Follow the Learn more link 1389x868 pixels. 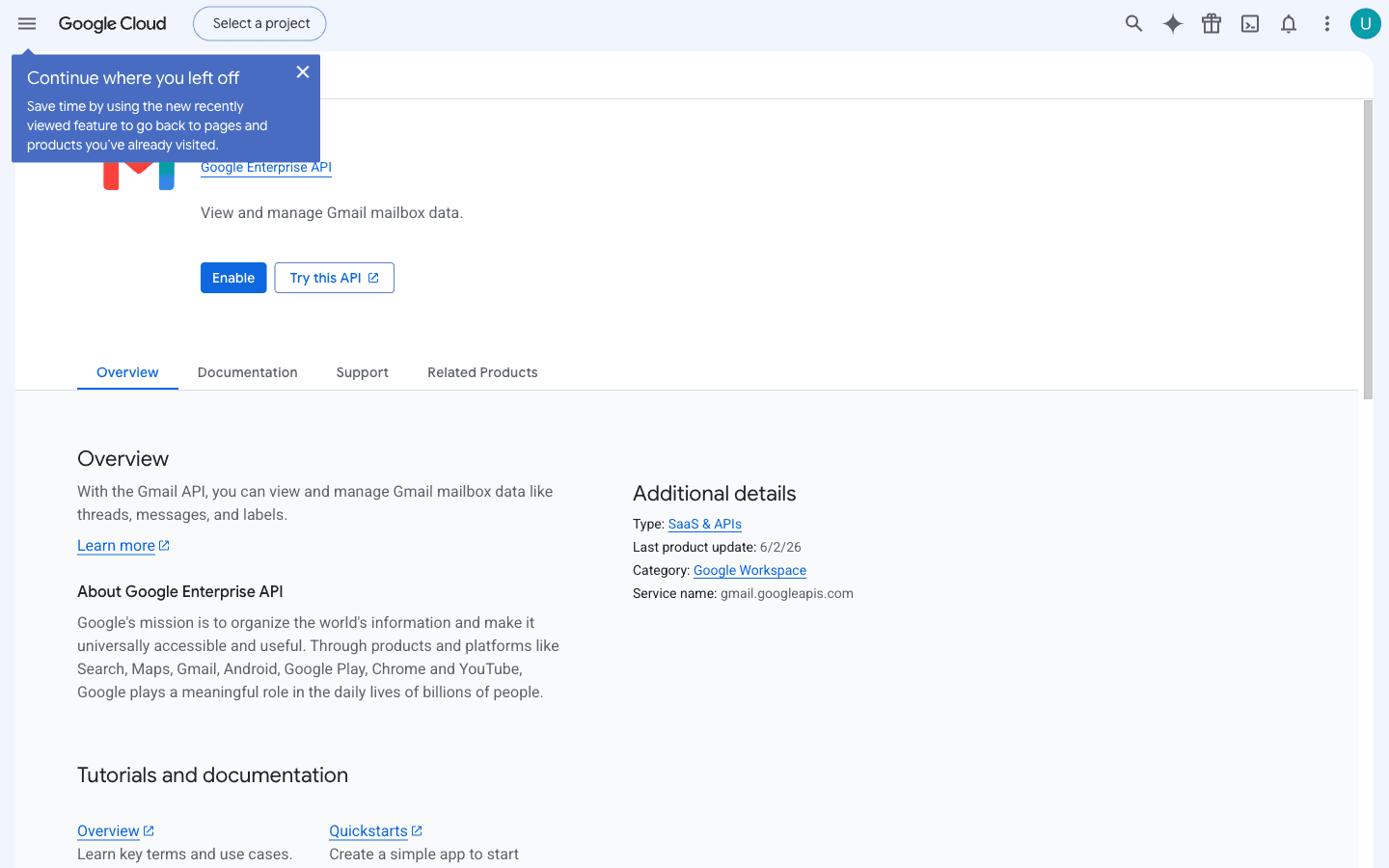click(116, 546)
